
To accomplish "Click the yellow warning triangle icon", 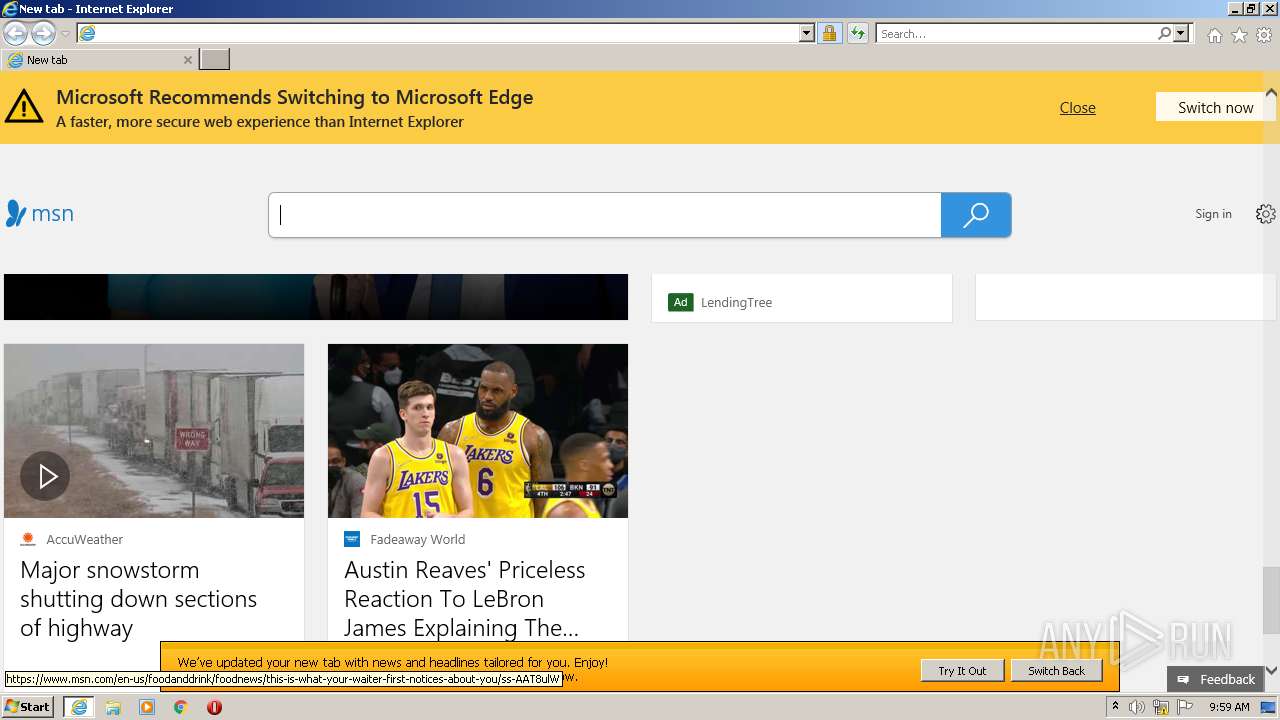I will pos(24,106).
